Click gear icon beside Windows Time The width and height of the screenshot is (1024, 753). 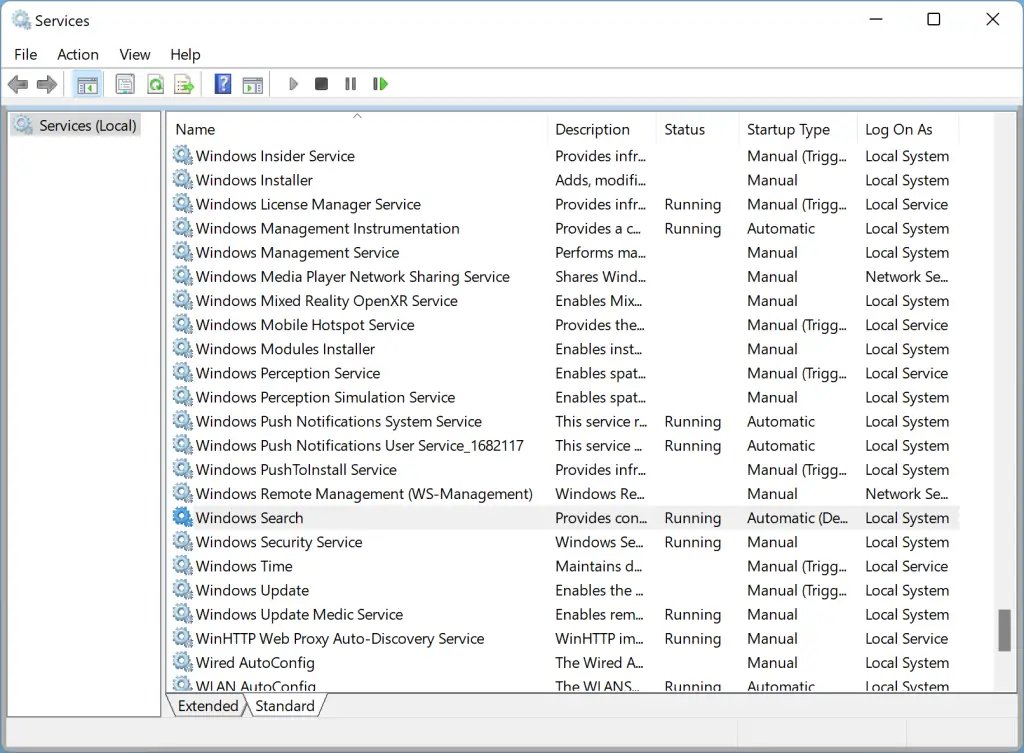coord(183,566)
